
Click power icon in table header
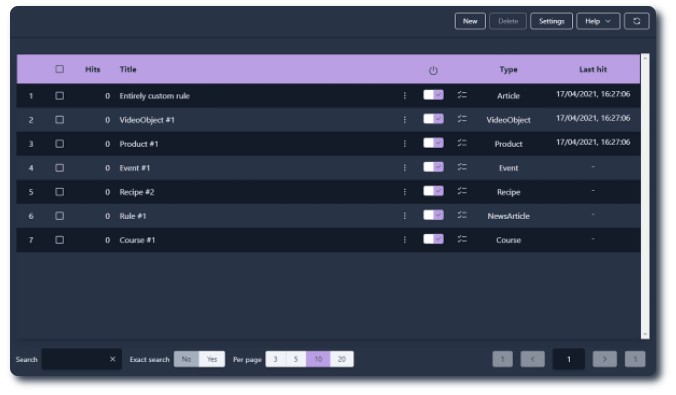(x=433, y=70)
